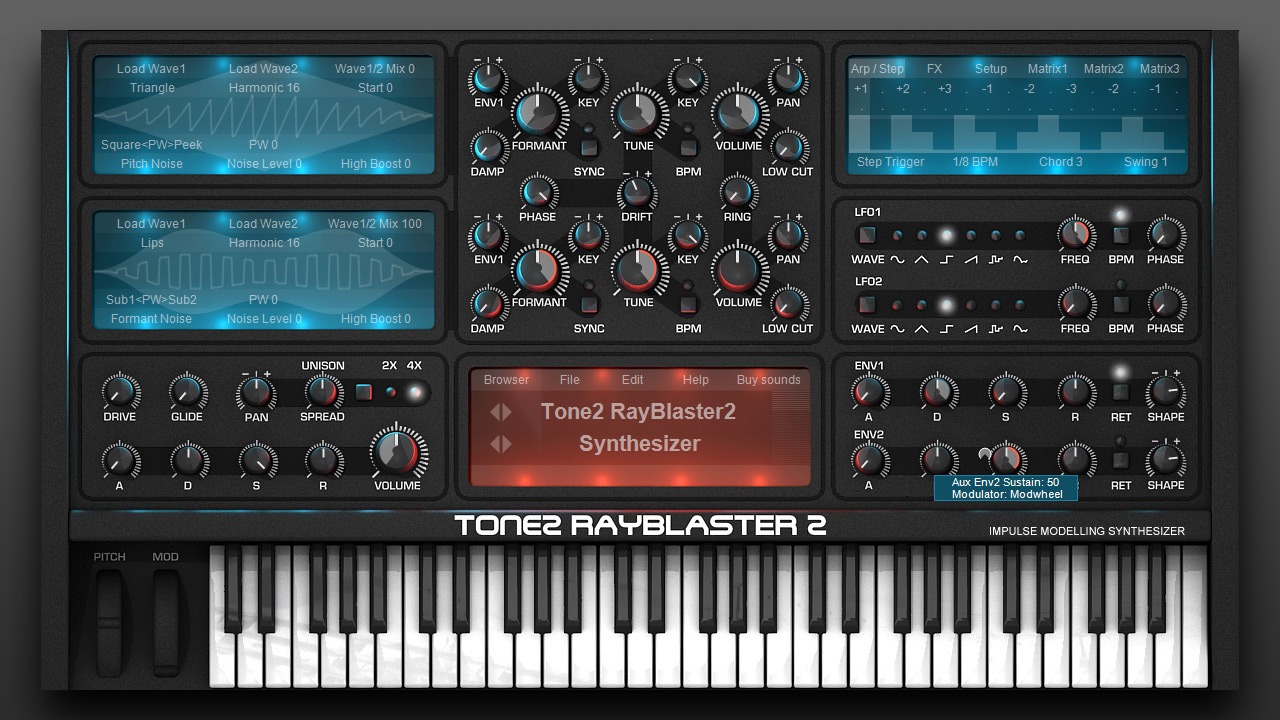Open the File menu
The width and height of the screenshot is (1280, 720).
(570, 380)
